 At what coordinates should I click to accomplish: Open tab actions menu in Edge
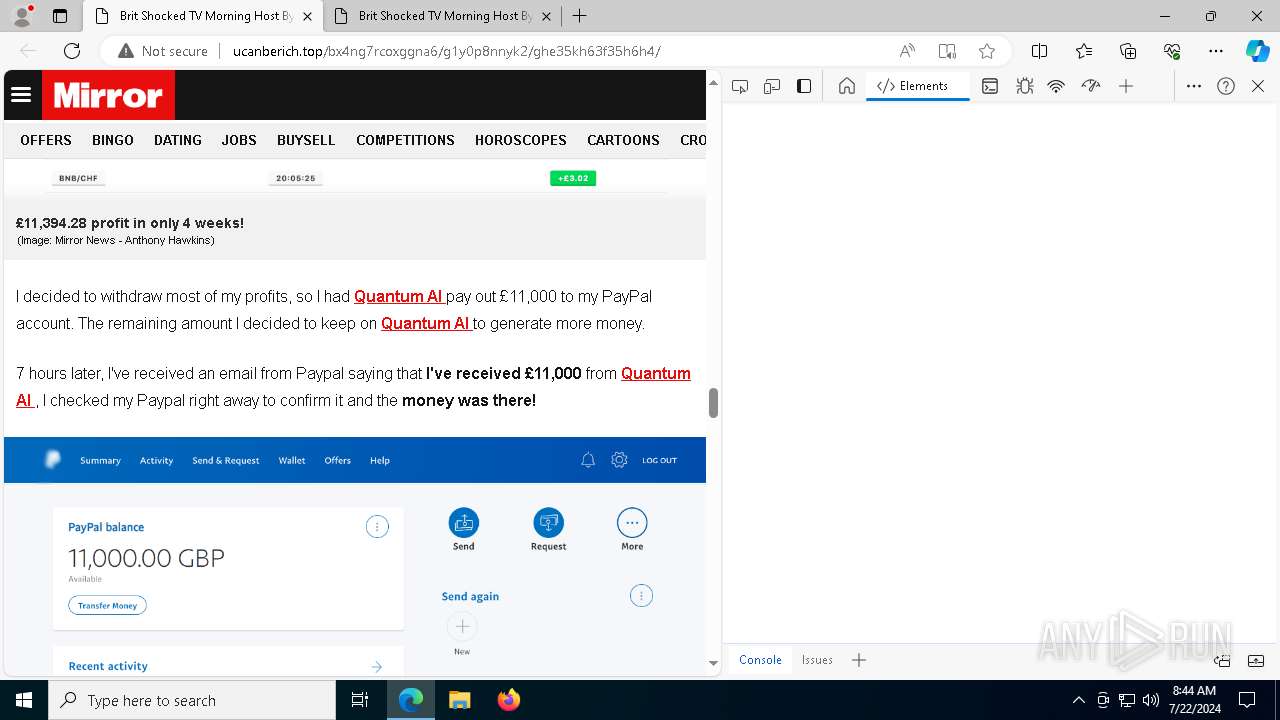click(x=60, y=16)
